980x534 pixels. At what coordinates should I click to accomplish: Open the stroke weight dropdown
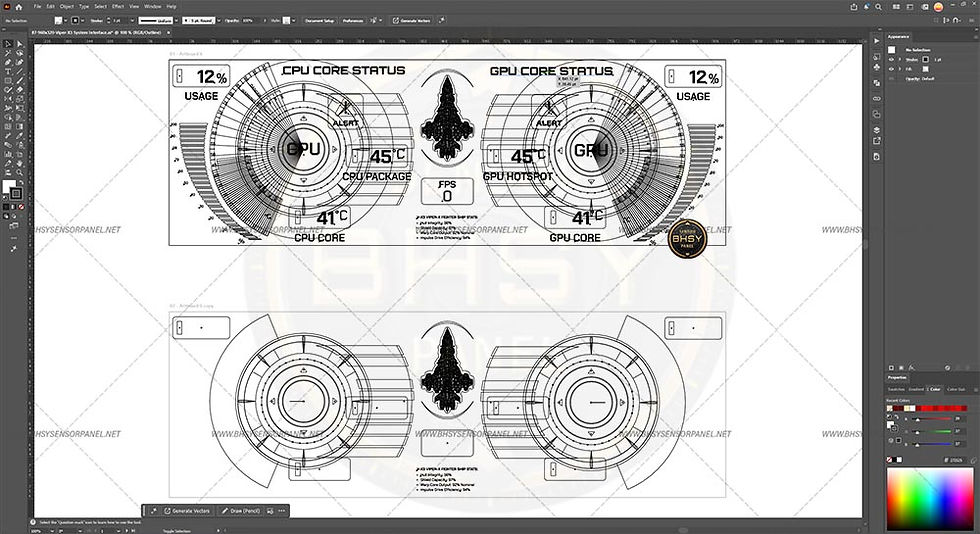click(x=132, y=21)
